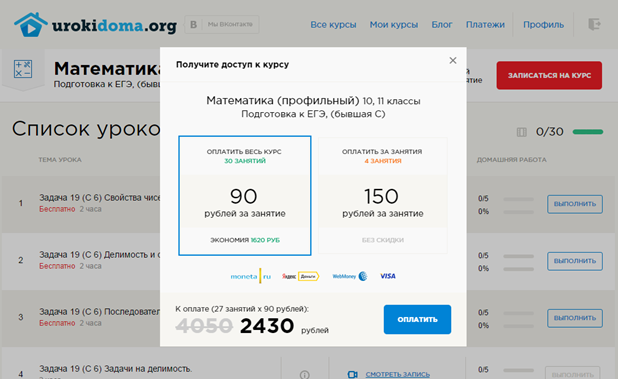This screenshot has width=618, height=379.
Task: Click the crossed-out 4050 price
Action: coord(204,326)
